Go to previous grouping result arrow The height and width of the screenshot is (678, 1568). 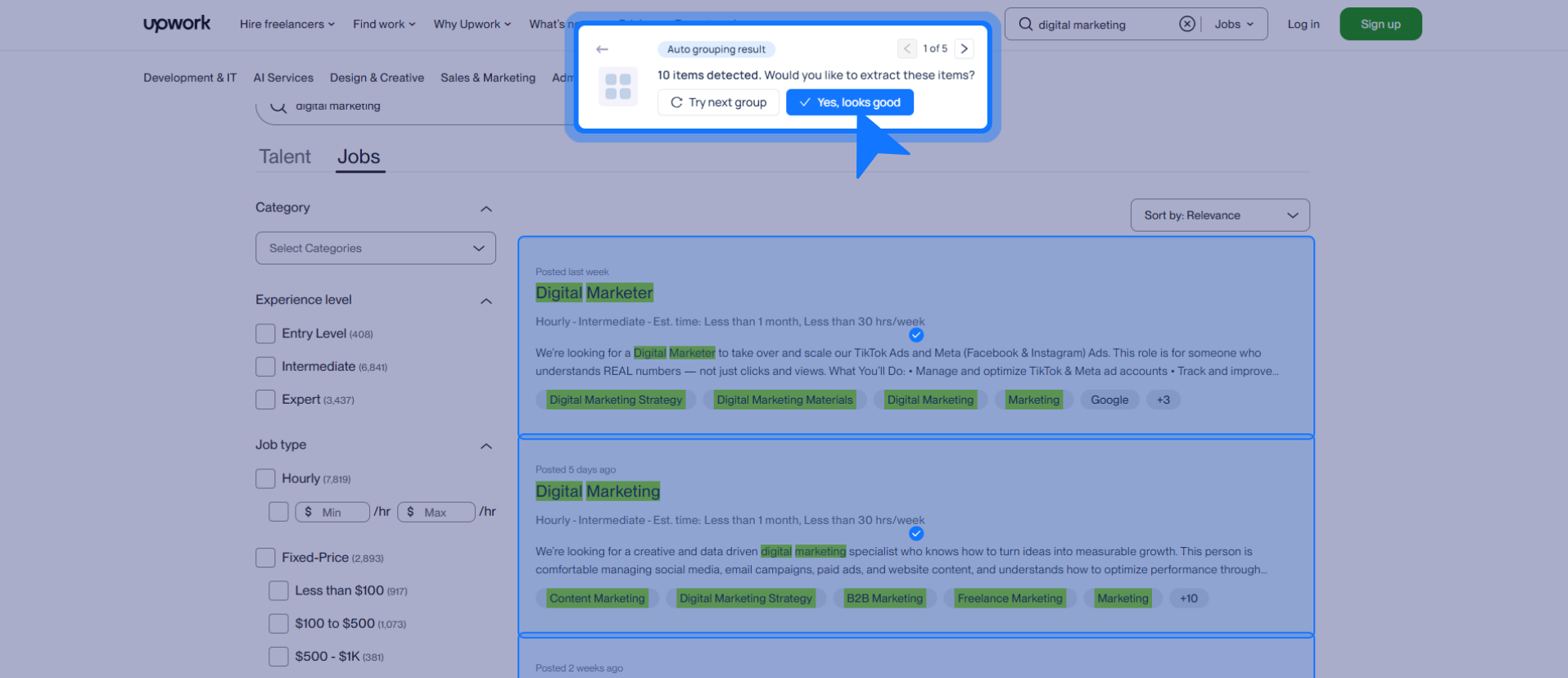pos(906,48)
